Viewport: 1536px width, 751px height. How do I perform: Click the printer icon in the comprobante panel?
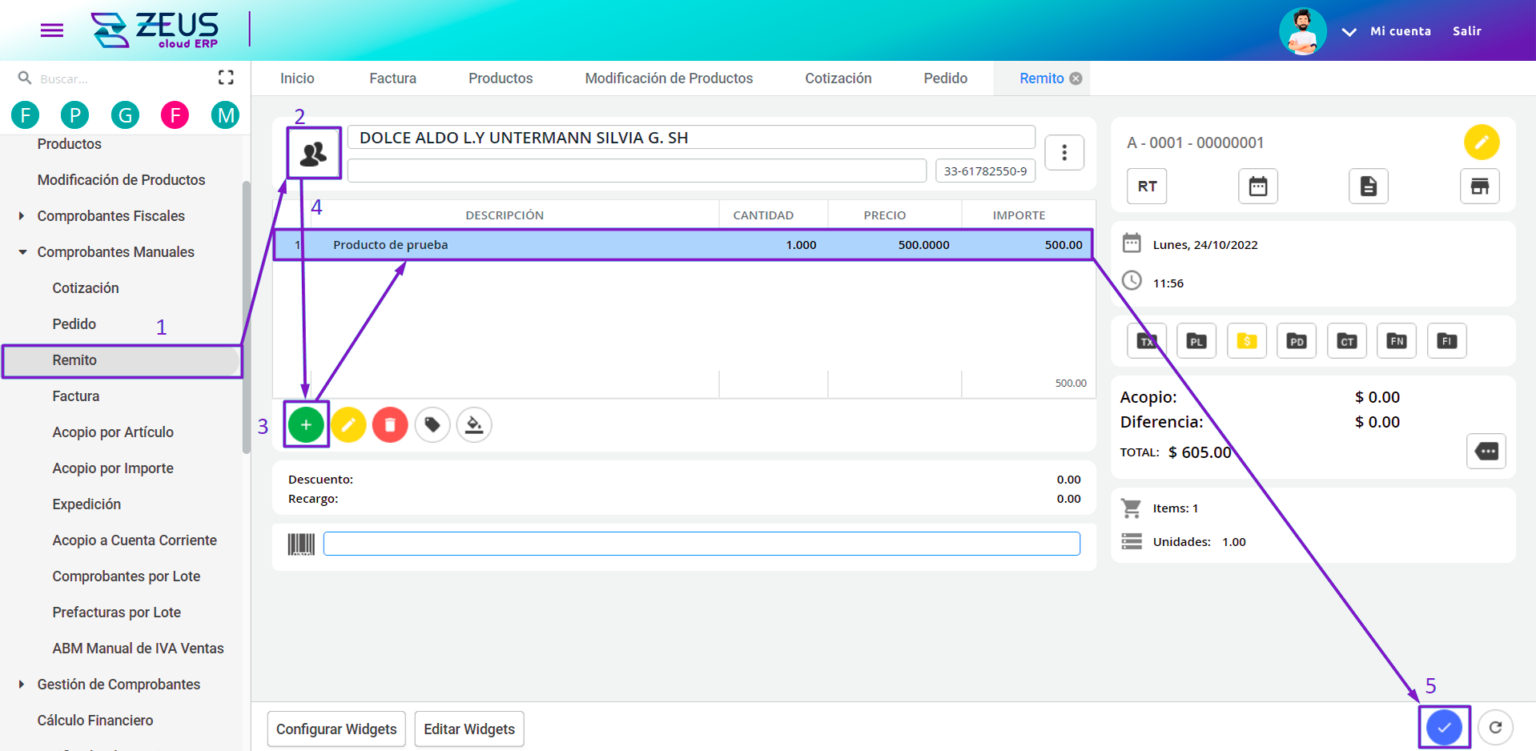(x=1480, y=186)
